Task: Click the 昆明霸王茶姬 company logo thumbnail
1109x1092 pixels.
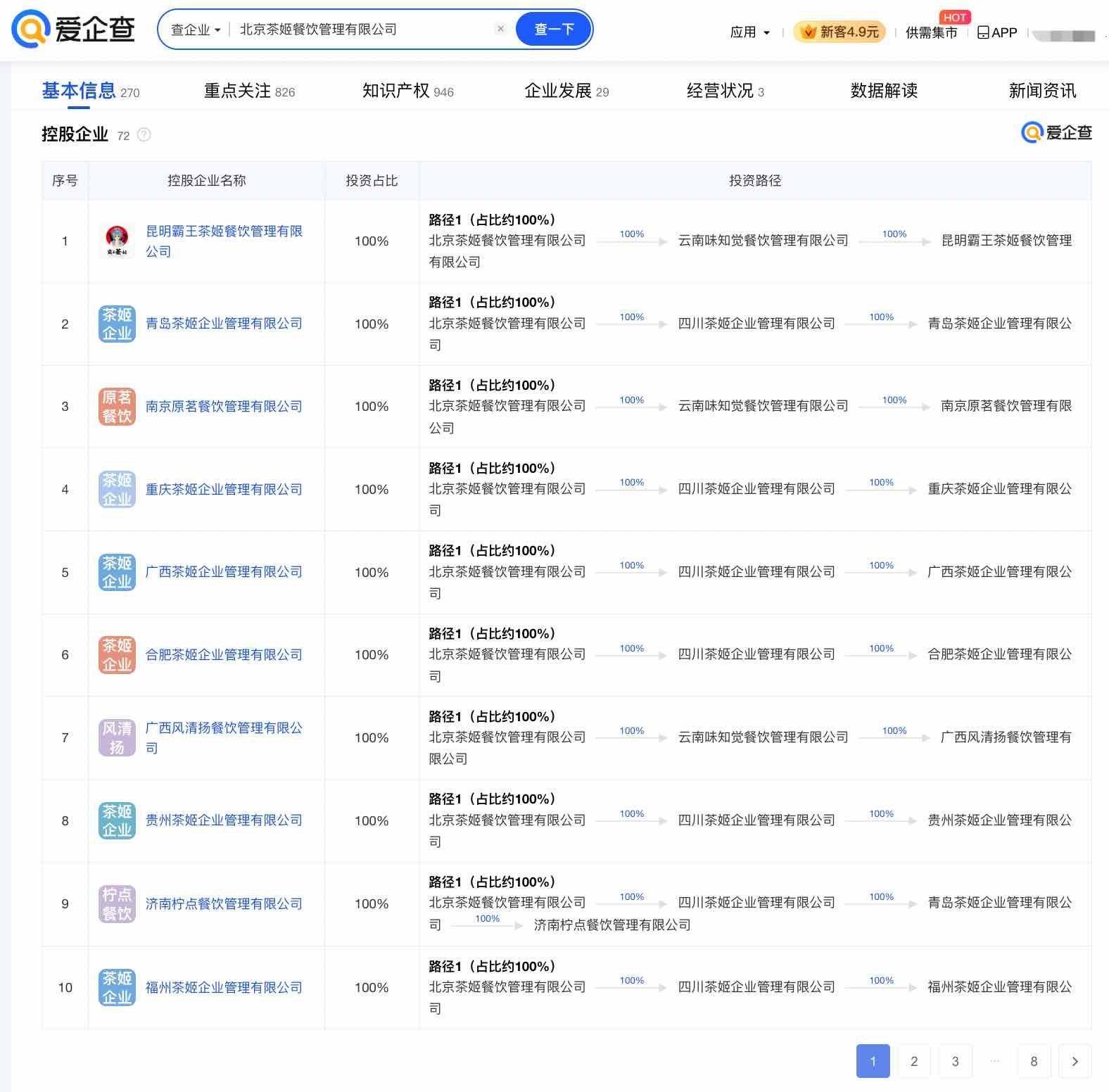Action: click(x=117, y=241)
